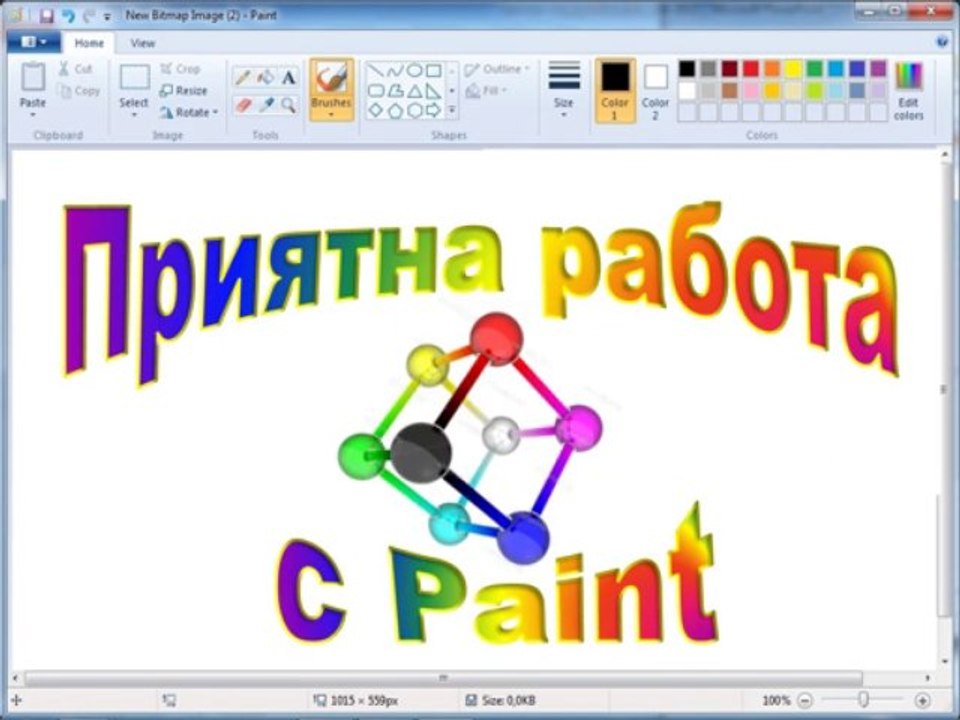The image size is (960, 720).
Task: Pick the green color swatch
Action: [x=814, y=69]
